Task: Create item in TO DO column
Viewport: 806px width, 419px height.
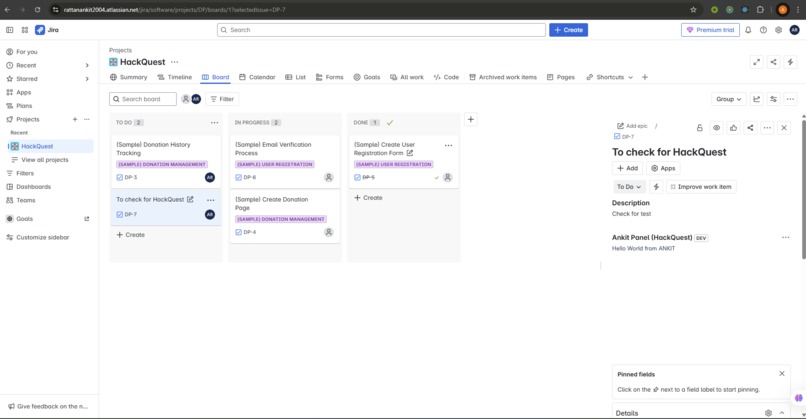Action: coord(131,235)
